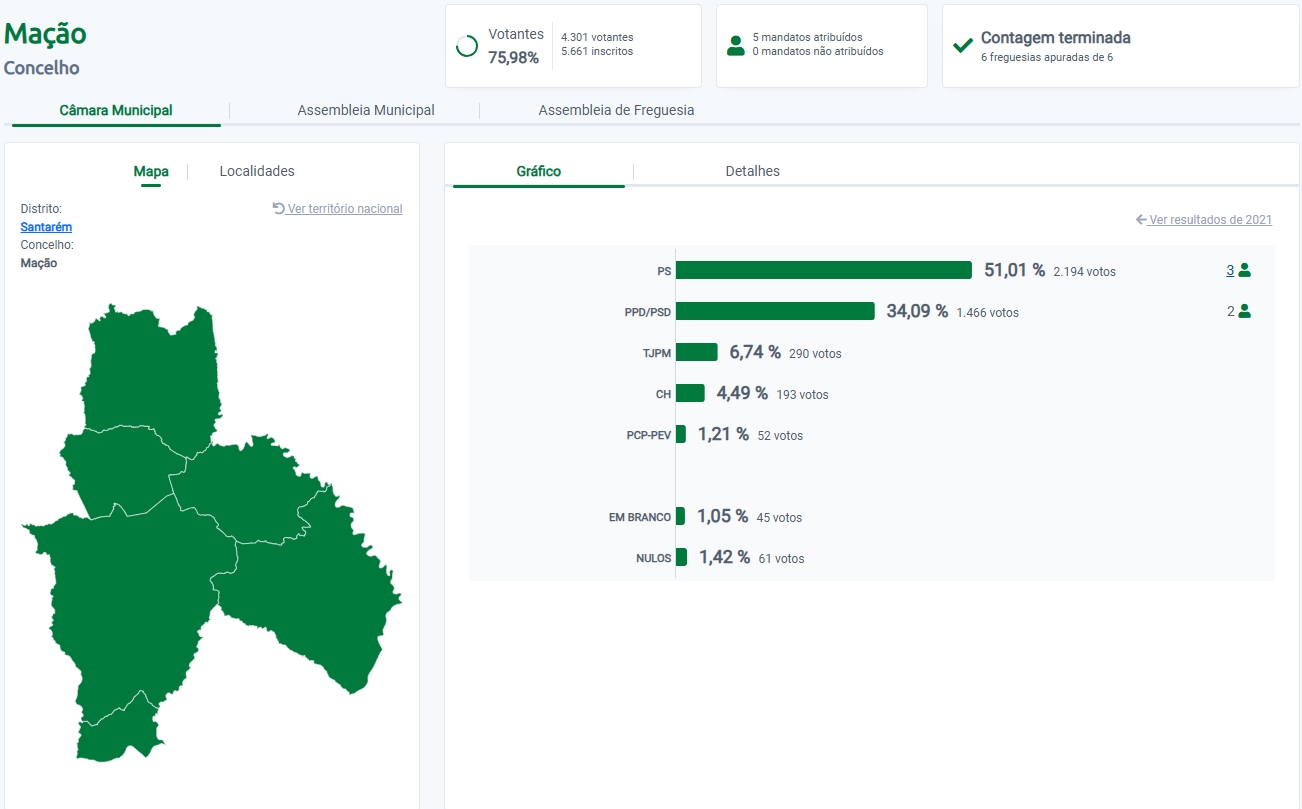
Task: Switch to Assembleia Municipal tab
Action: tap(366, 110)
